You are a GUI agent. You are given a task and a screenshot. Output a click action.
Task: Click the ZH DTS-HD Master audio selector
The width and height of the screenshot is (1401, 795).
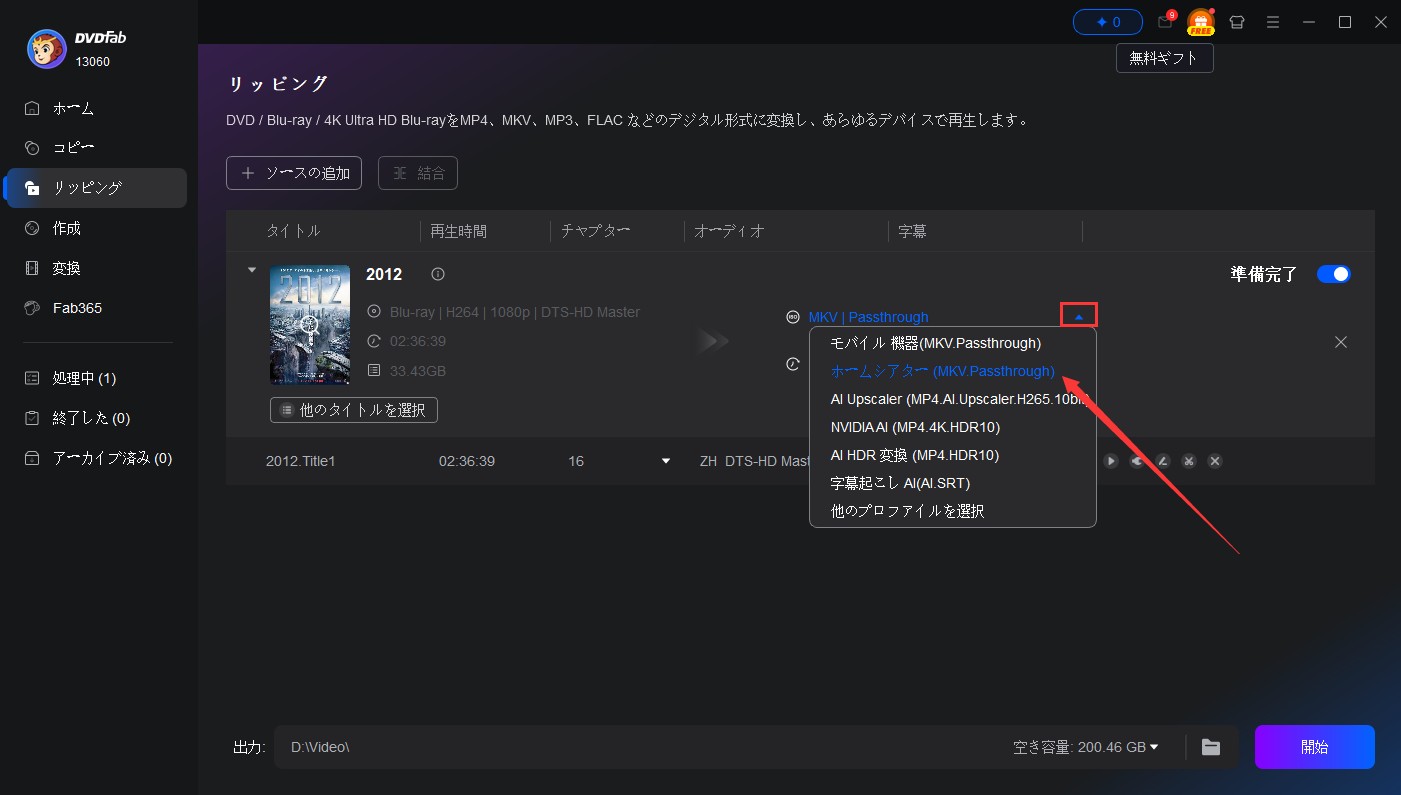click(755, 461)
